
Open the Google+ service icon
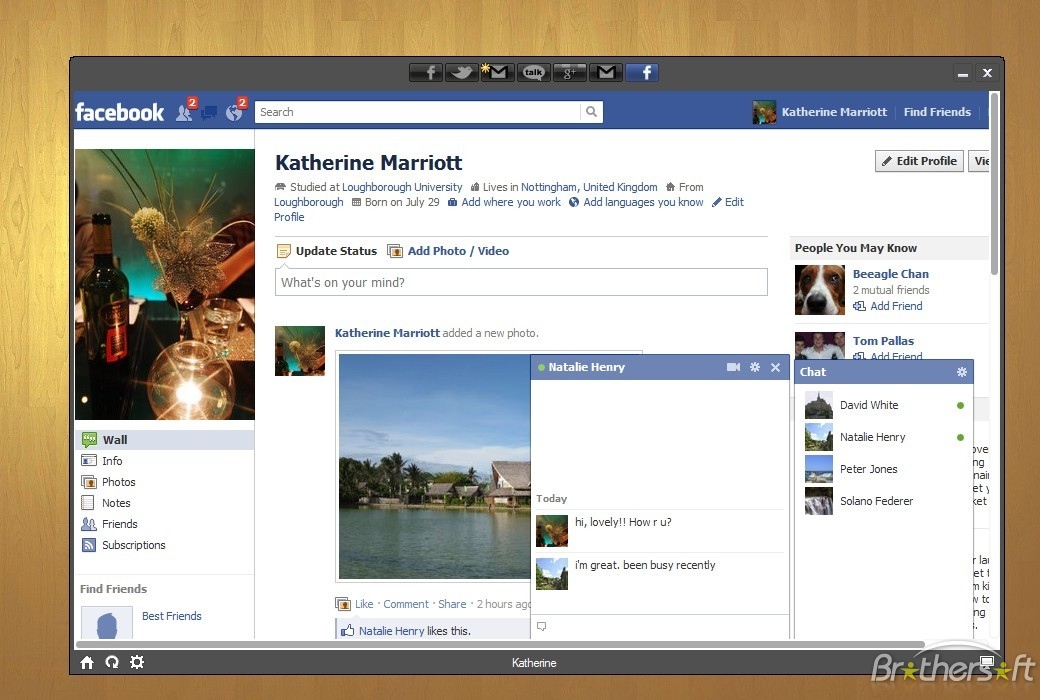[570, 72]
